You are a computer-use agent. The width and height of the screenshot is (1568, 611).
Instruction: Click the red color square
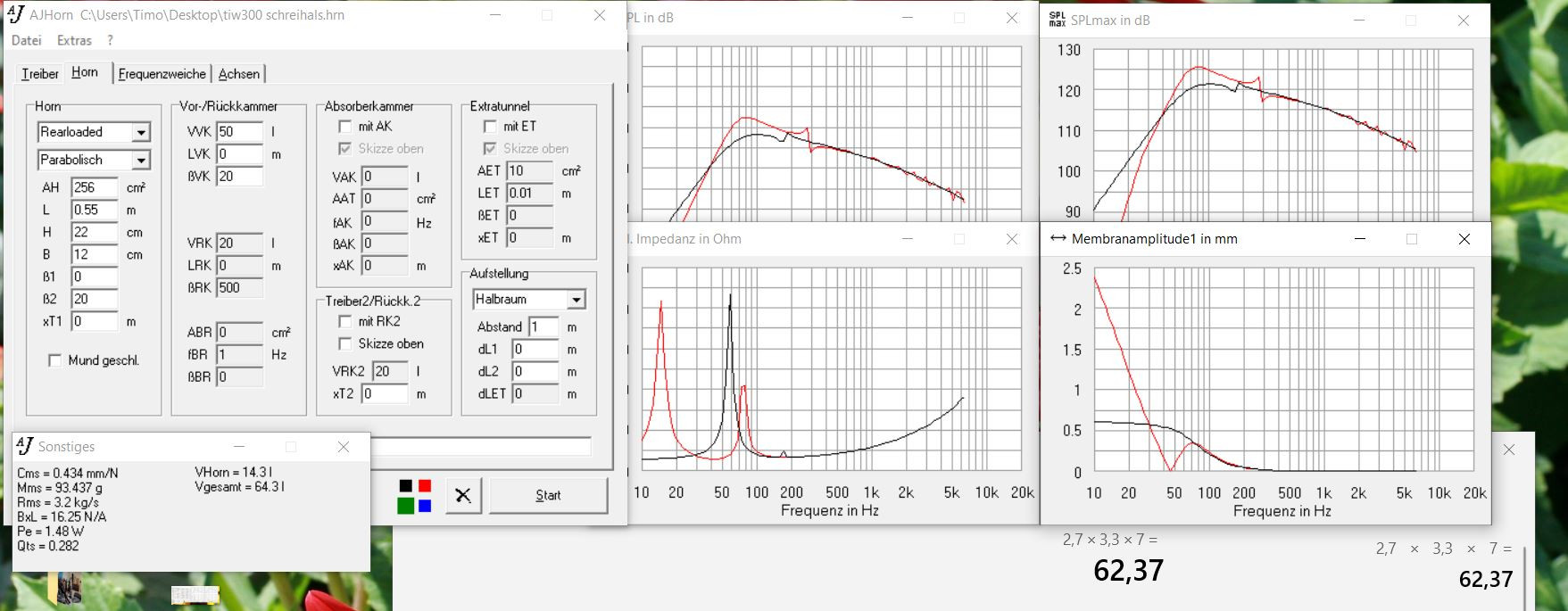[425, 486]
